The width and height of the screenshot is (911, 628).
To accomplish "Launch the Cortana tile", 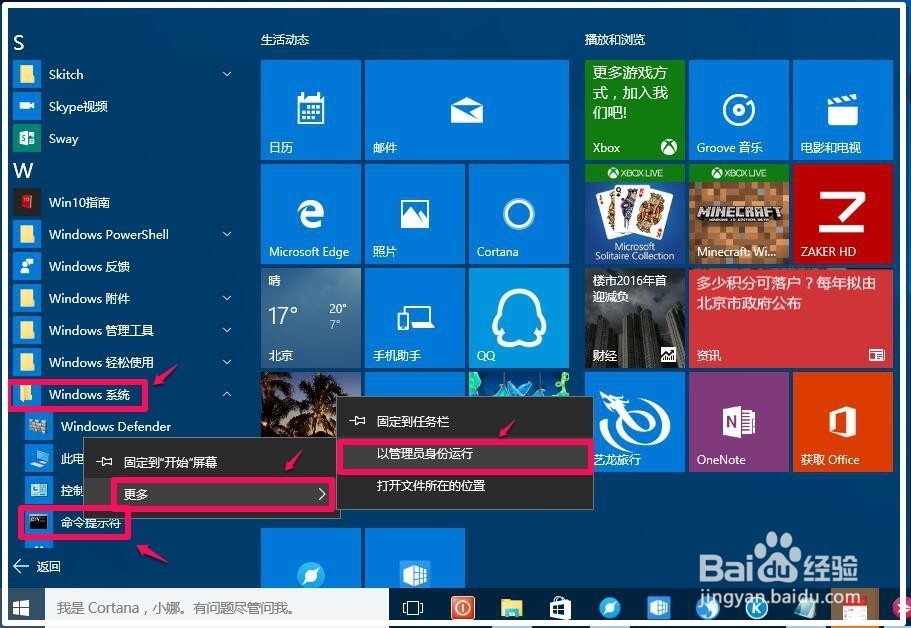I will coord(518,213).
